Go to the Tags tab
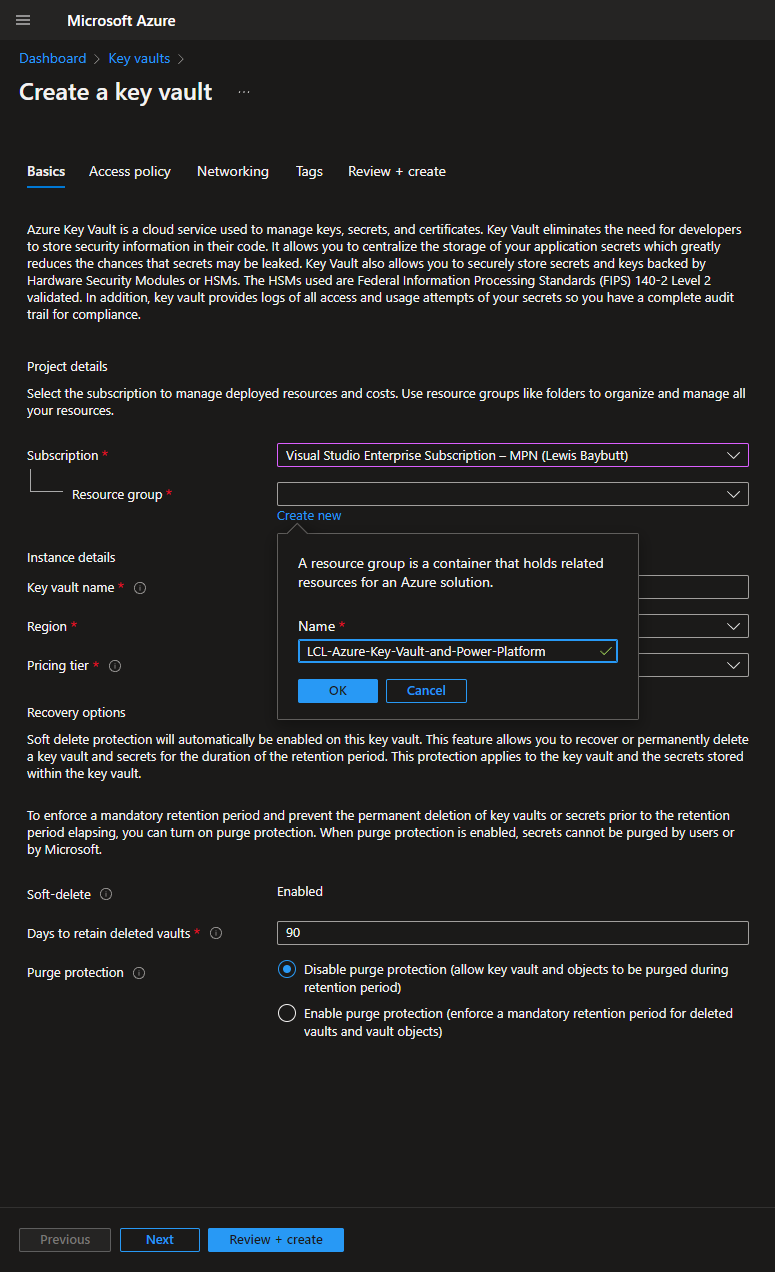775x1272 pixels. 309,171
